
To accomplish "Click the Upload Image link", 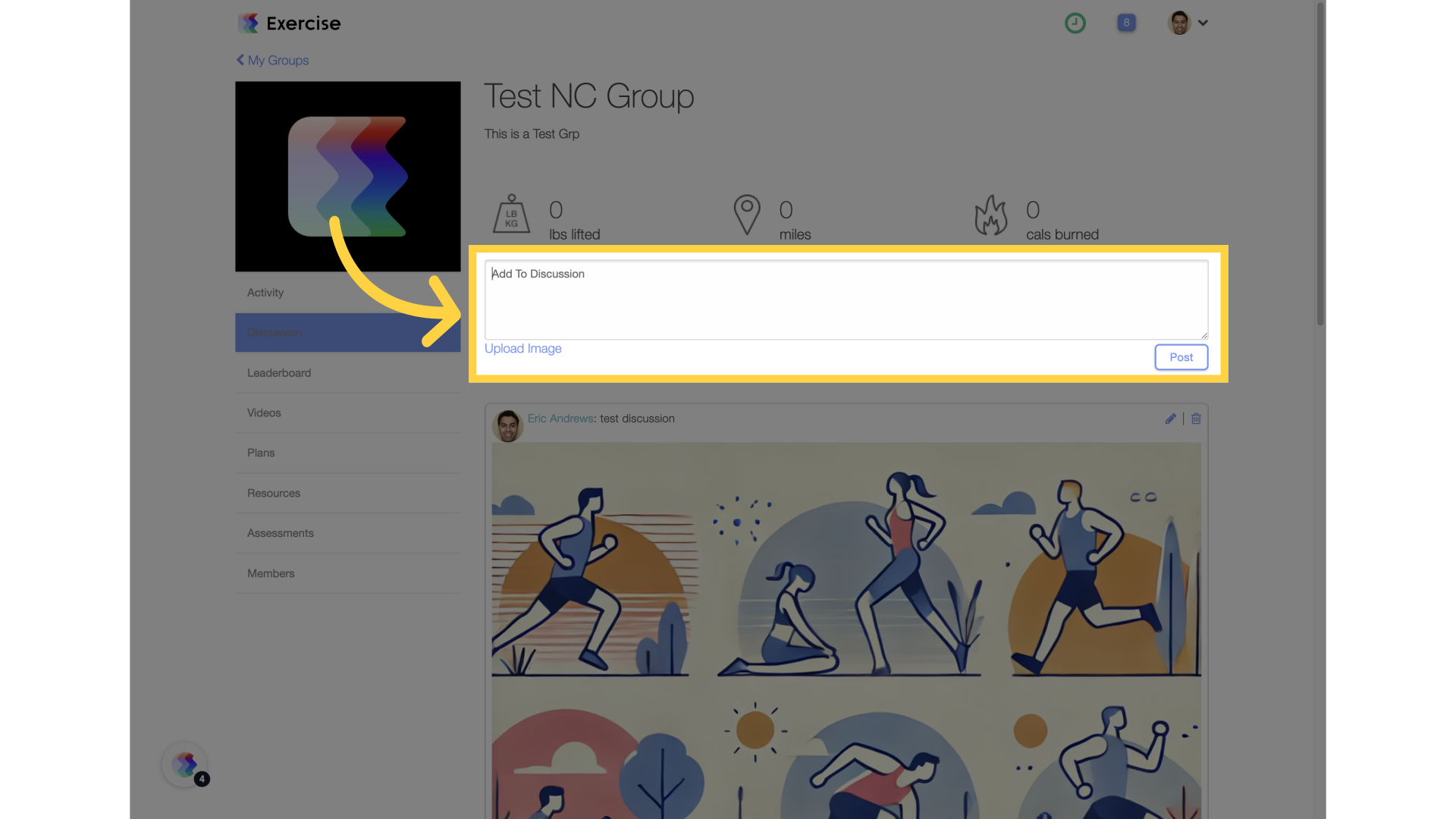I will point(523,349).
